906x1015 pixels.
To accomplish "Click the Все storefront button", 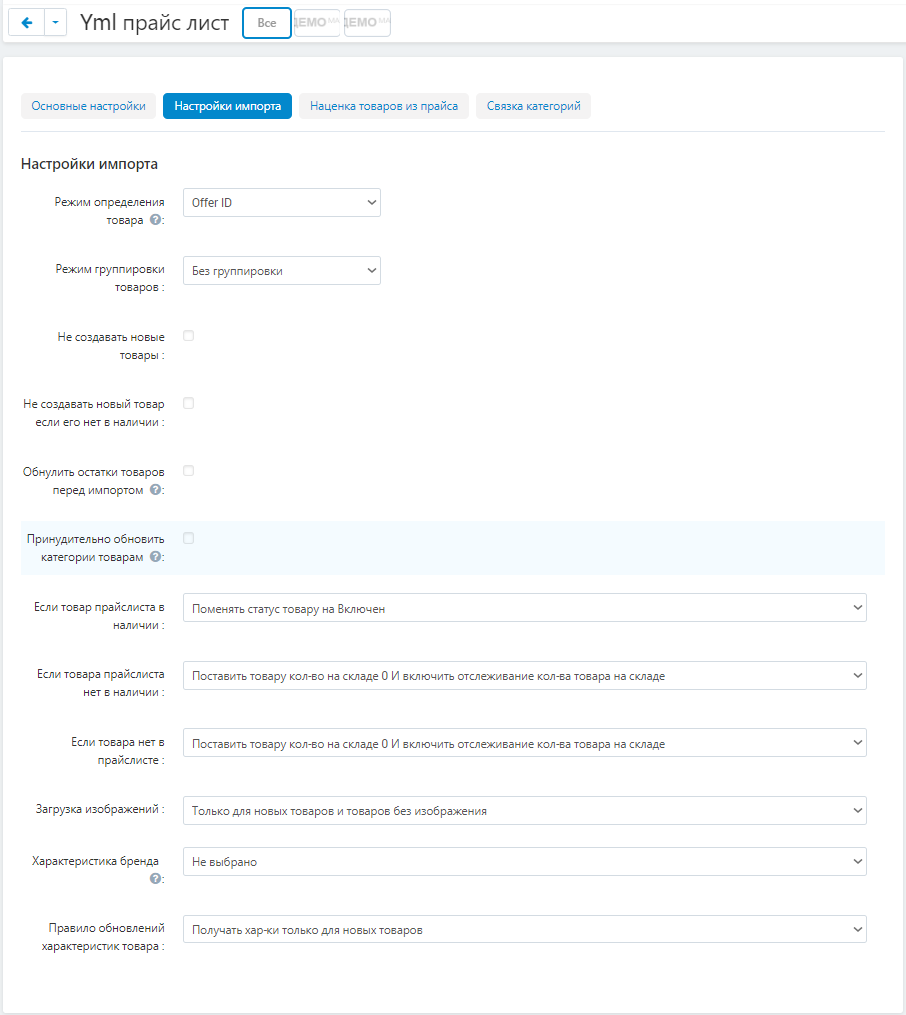I will [266, 23].
